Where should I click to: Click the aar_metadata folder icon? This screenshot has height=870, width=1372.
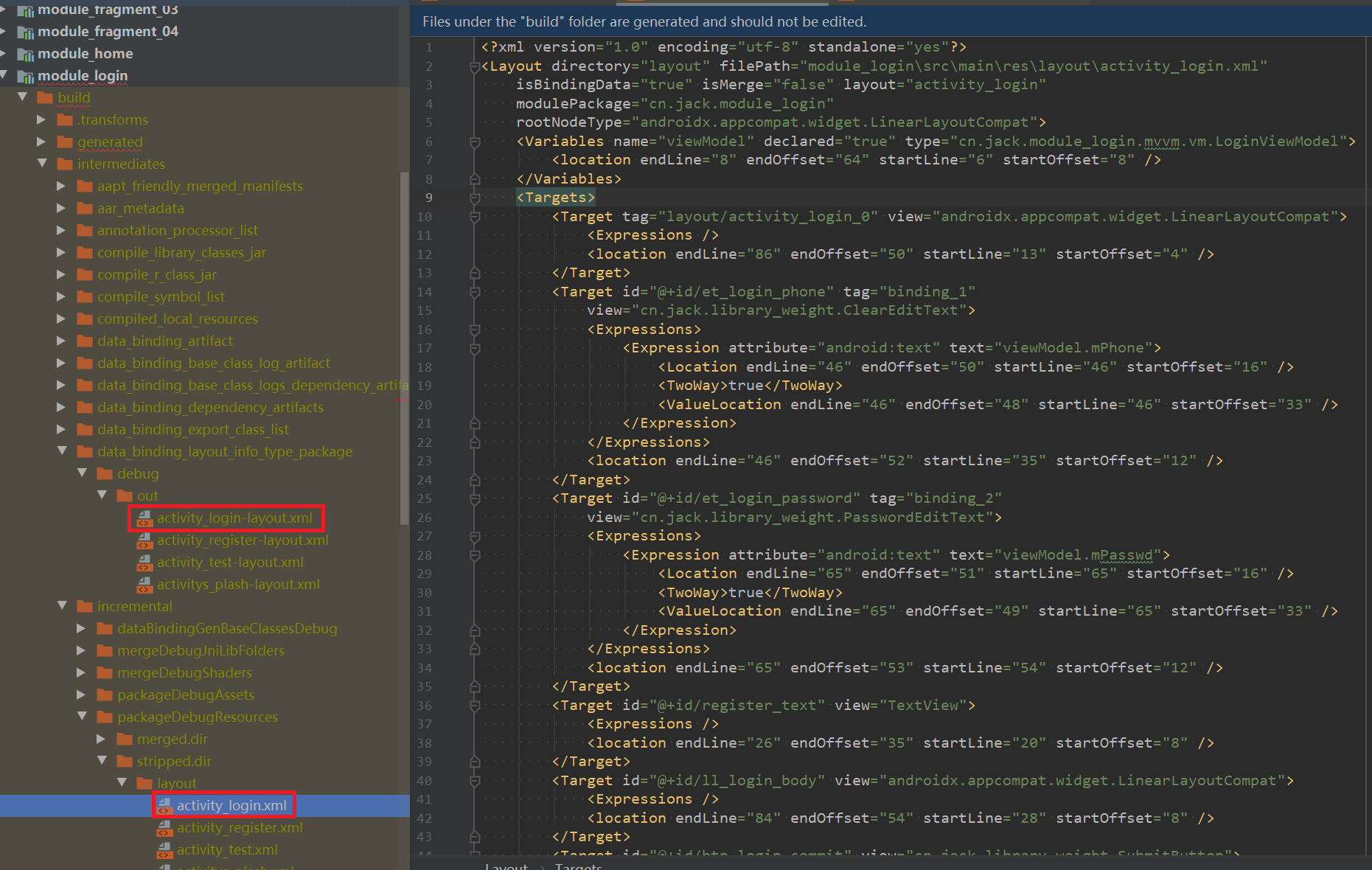85,208
